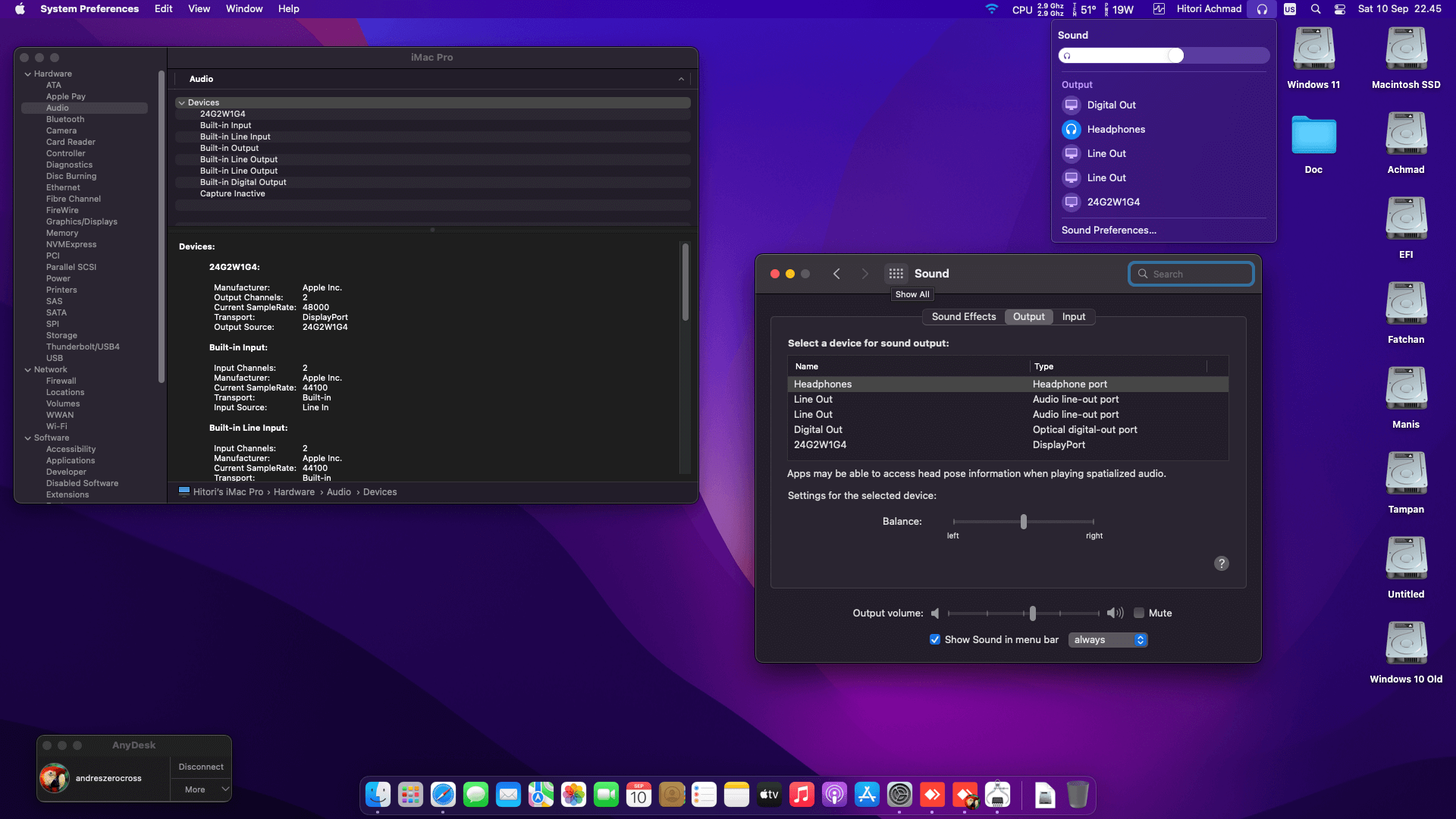The image size is (1456, 819).
Task: Open the Sound Effects tab
Action: click(963, 317)
